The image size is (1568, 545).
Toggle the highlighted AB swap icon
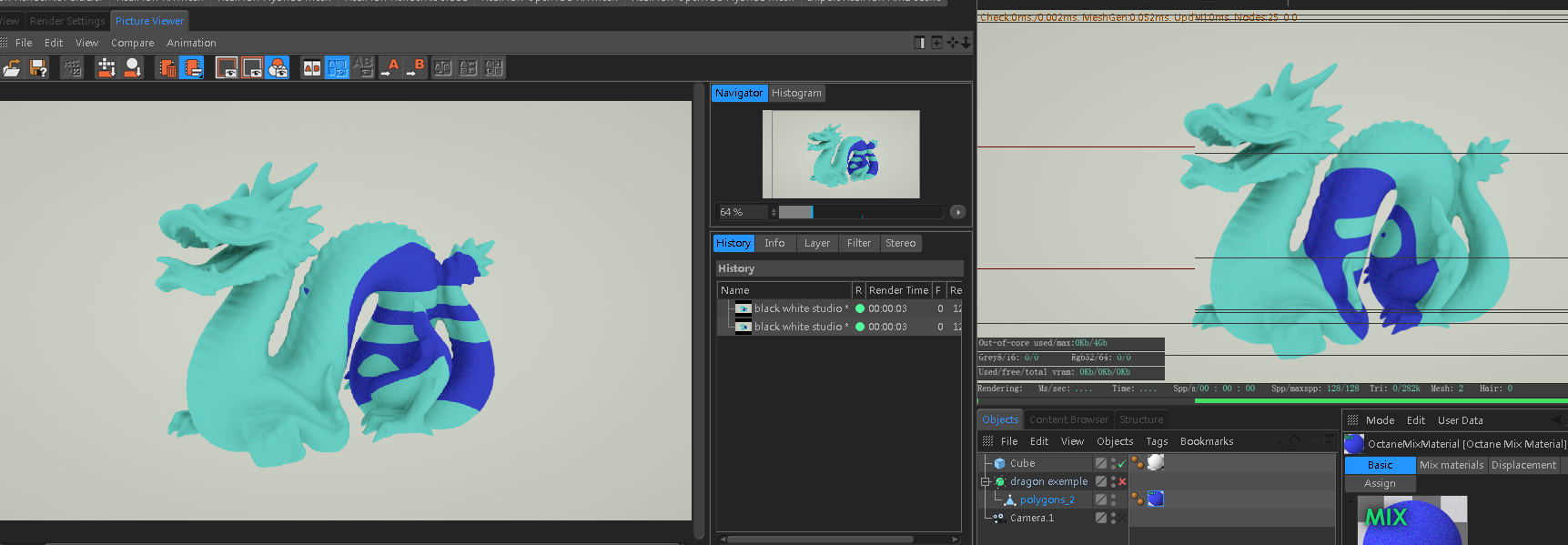[338, 68]
